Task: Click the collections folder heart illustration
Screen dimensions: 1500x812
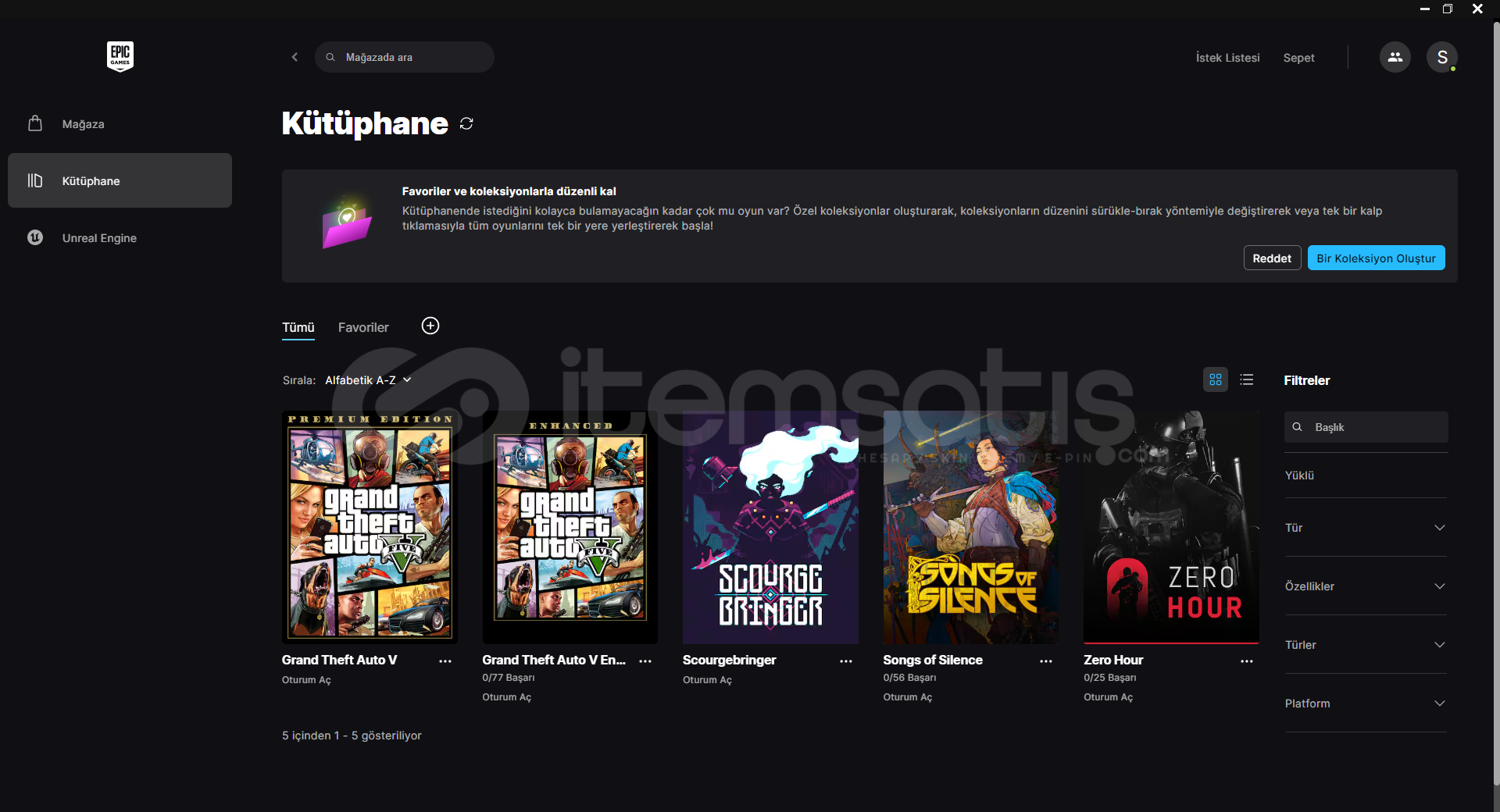Action: click(347, 225)
